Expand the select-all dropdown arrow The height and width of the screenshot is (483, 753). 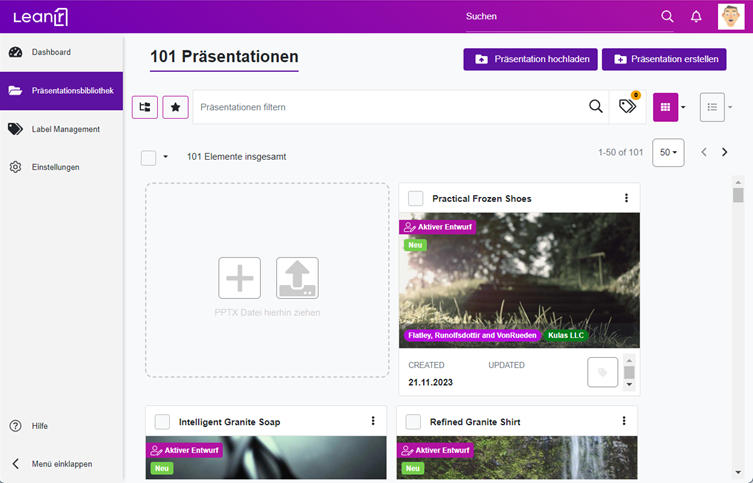point(165,157)
